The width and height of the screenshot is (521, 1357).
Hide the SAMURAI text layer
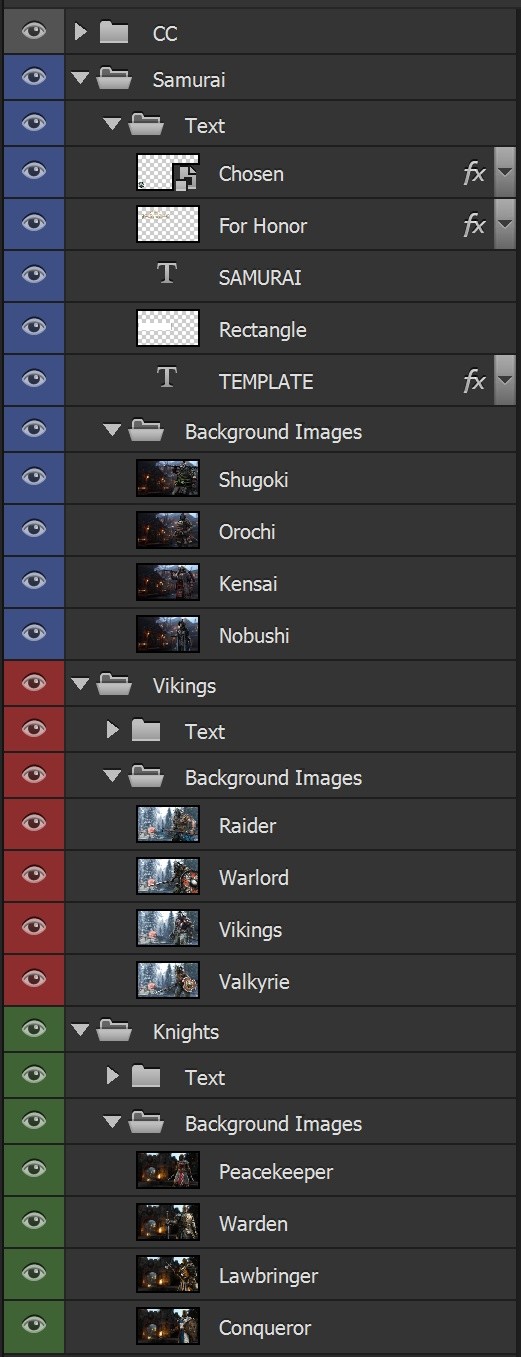[34, 276]
